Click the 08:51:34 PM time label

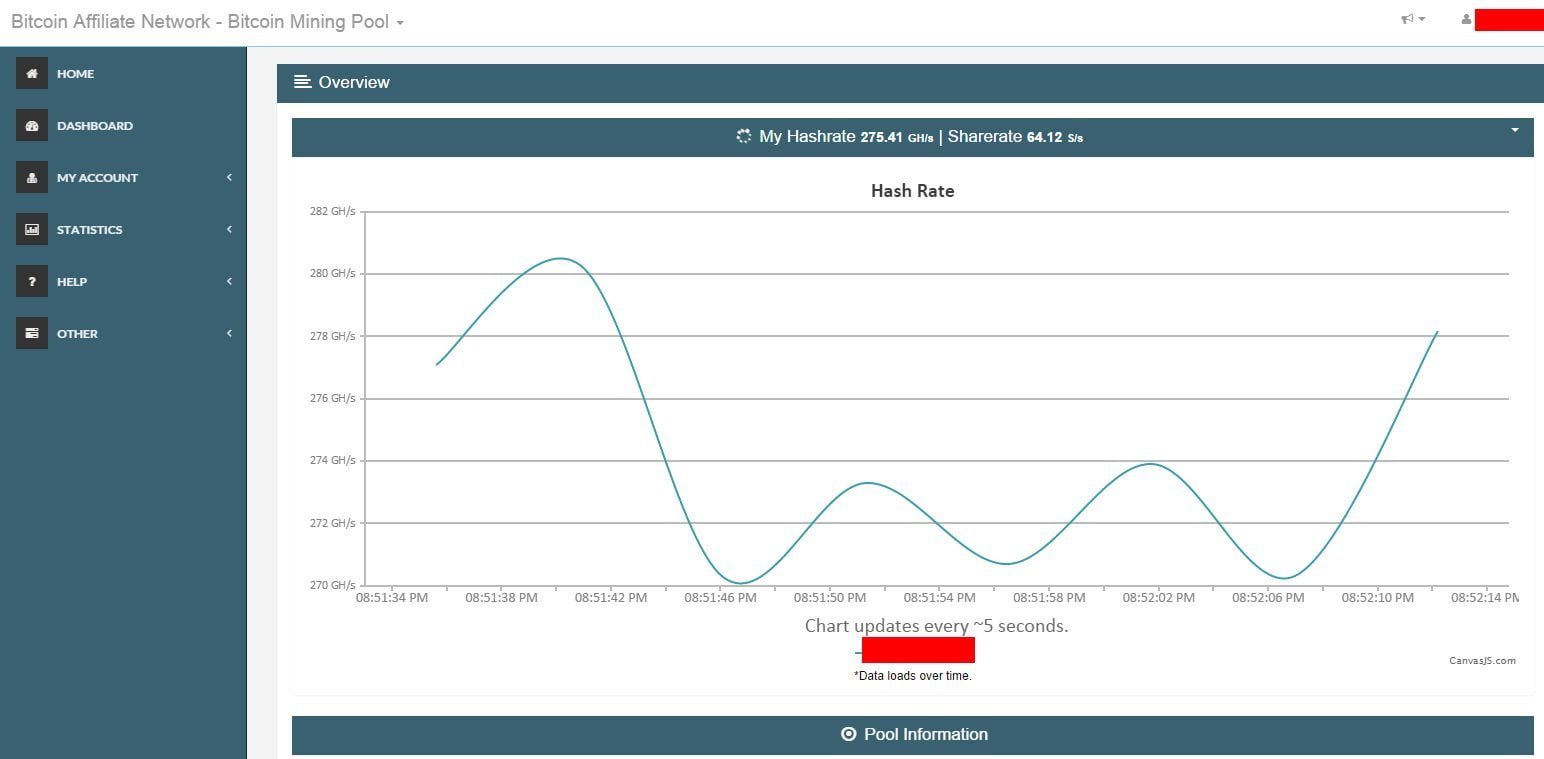(x=392, y=597)
